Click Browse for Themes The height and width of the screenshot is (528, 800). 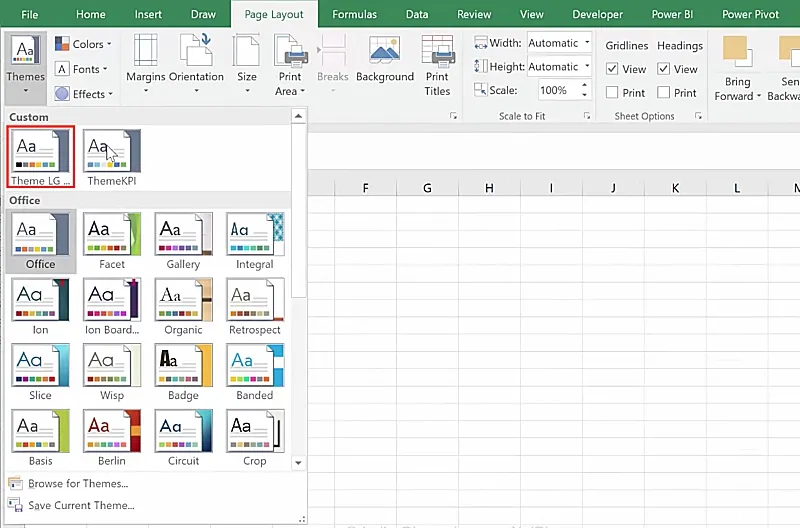pyautogui.click(x=78, y=484)
